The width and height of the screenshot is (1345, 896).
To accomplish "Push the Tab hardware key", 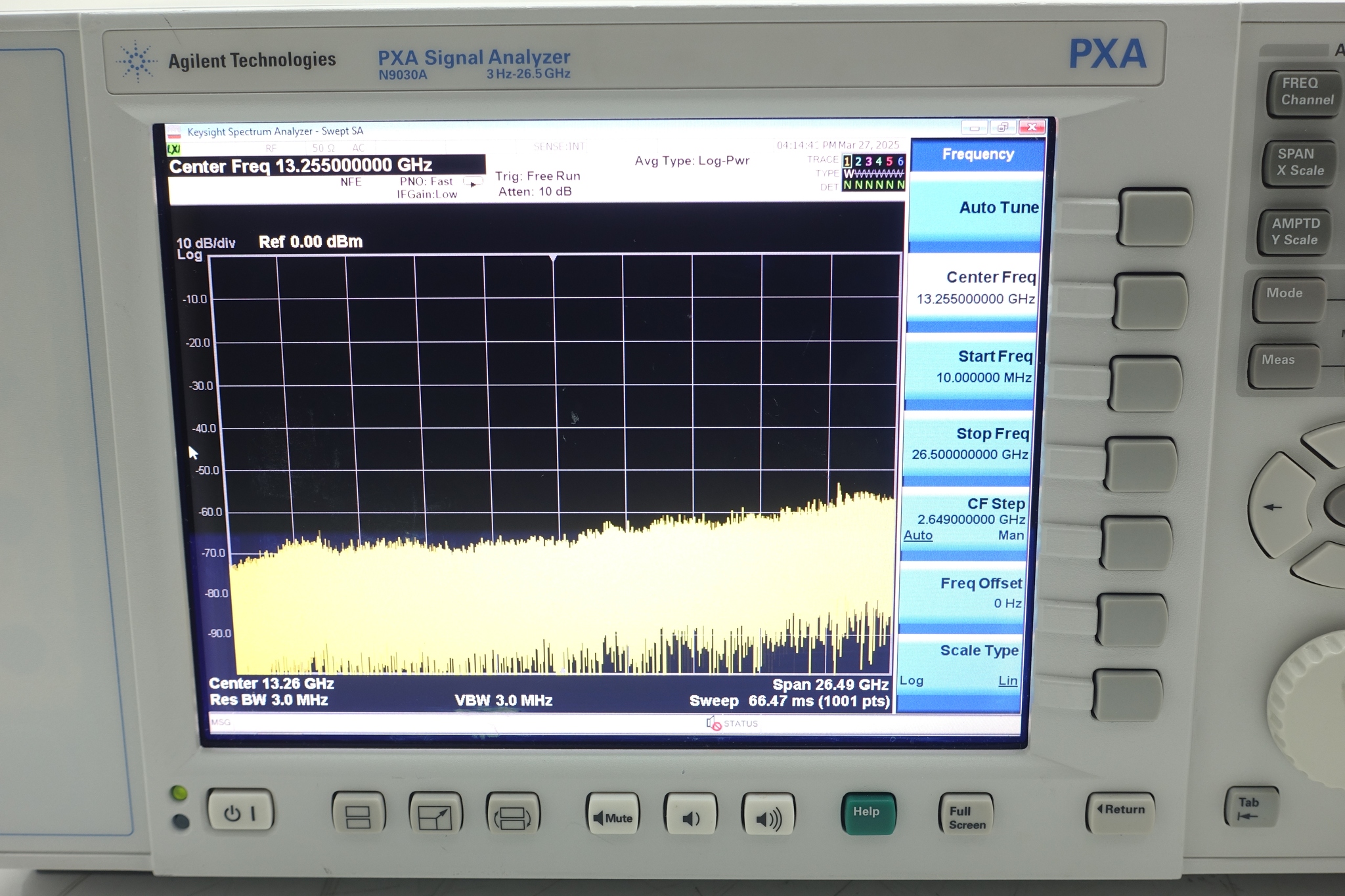I will click(1250, 807).
